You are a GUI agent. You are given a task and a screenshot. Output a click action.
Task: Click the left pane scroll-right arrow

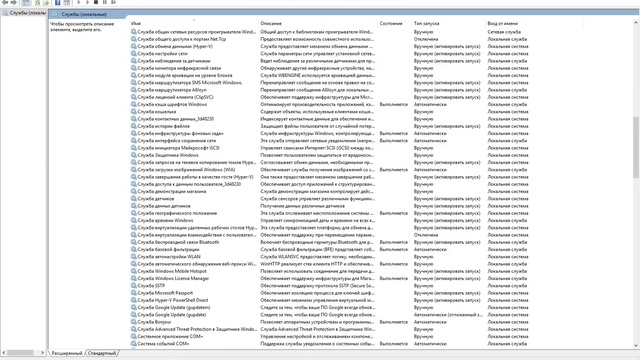pos(42,353)
